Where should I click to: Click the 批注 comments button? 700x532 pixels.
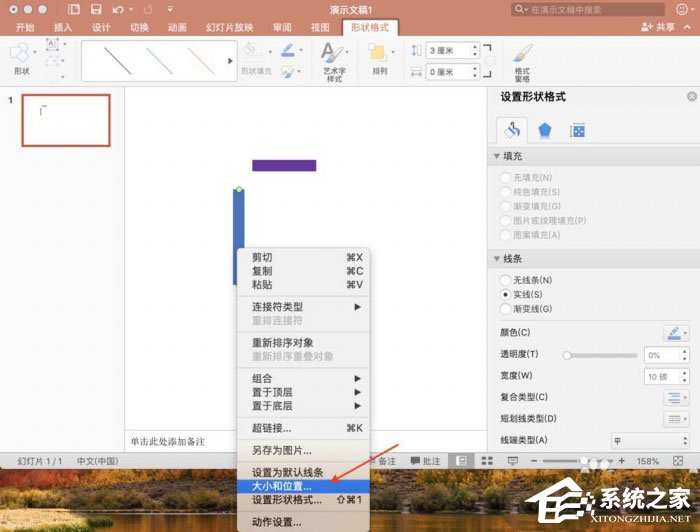pyautogui.click(x=425, y=461)
